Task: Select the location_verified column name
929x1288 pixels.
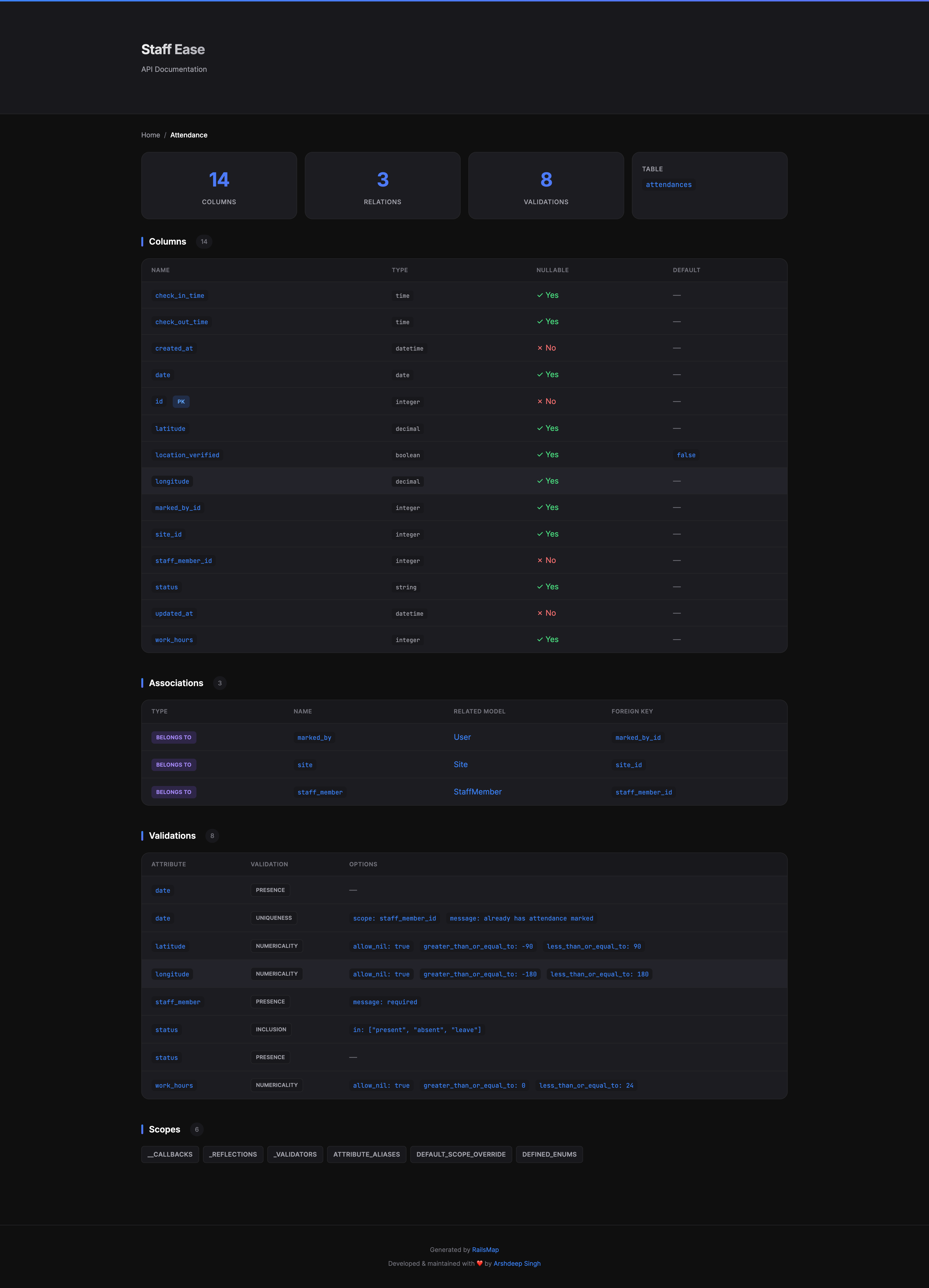Action: 187,455
